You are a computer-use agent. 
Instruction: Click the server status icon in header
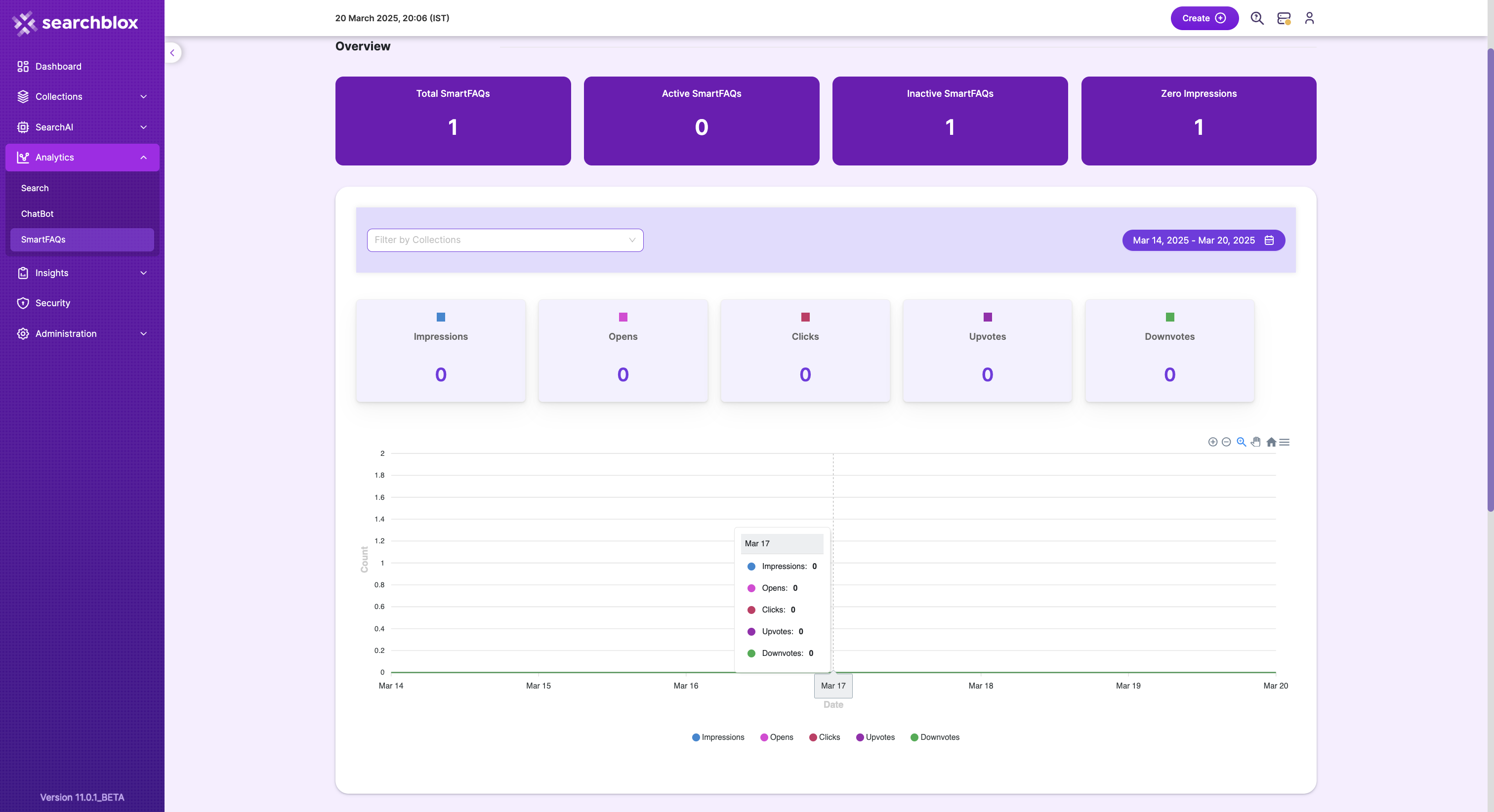click(x=1284, y=18)
